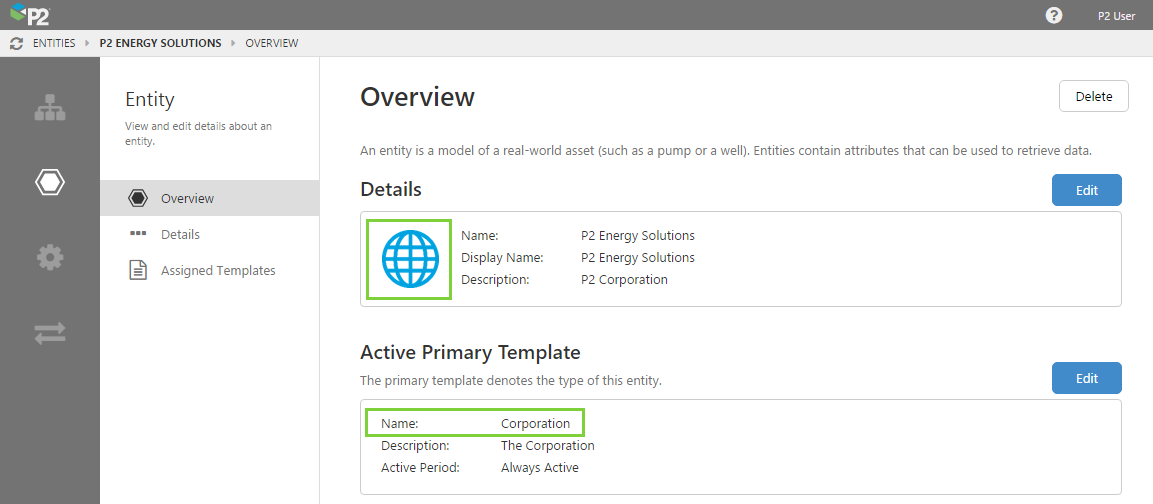Open the hierarchy tree icon in sidebar
Screen dimensions: 1153x504
[x=49, y=108]
